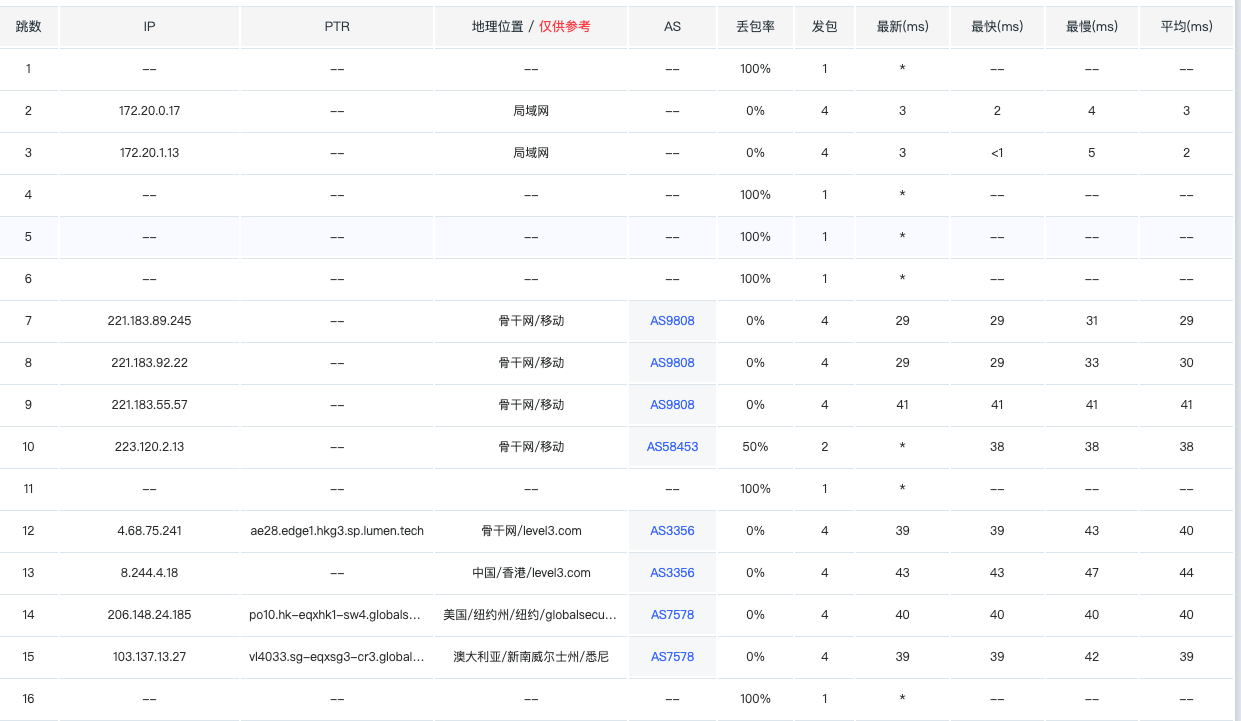
Task: Click hop number 16 in the 跳数 column
Action: (x=28, y=699)
